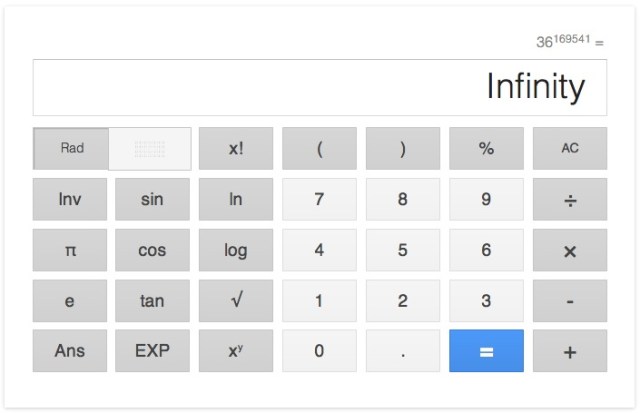Image resolution: width=640 pixels, height=413 pixels.
Task: Click the result display showing Infinity
Action: (319, 87)
